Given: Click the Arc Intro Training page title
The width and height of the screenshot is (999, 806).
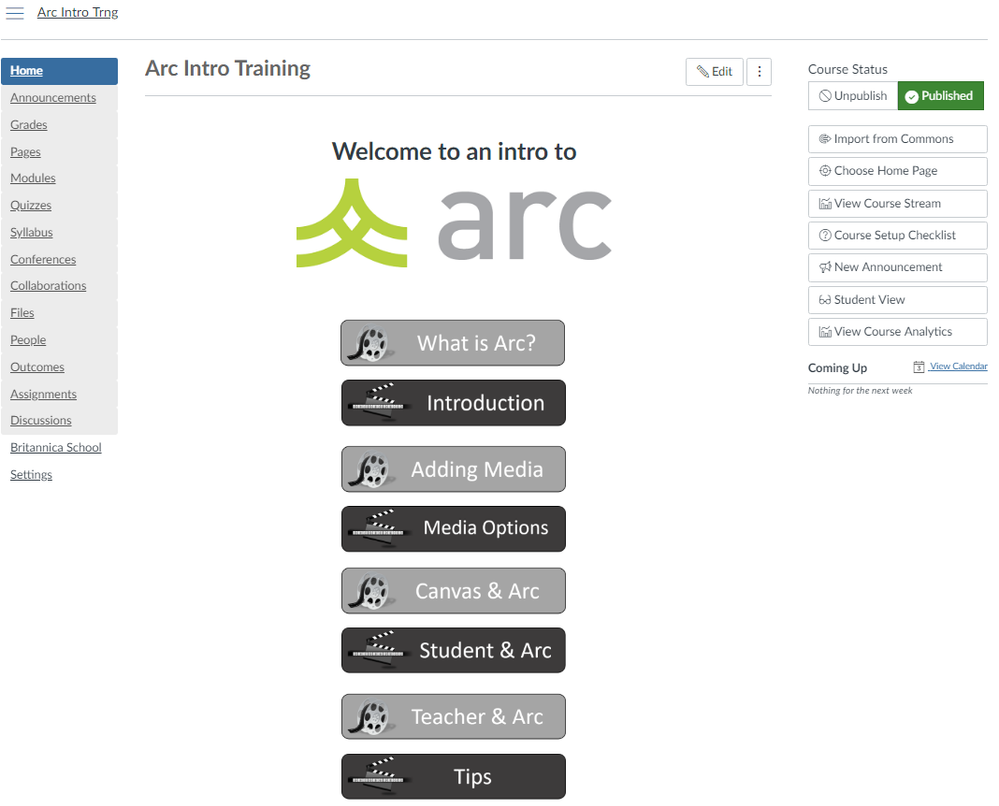Looking at the screenshot, I should 227,68.
